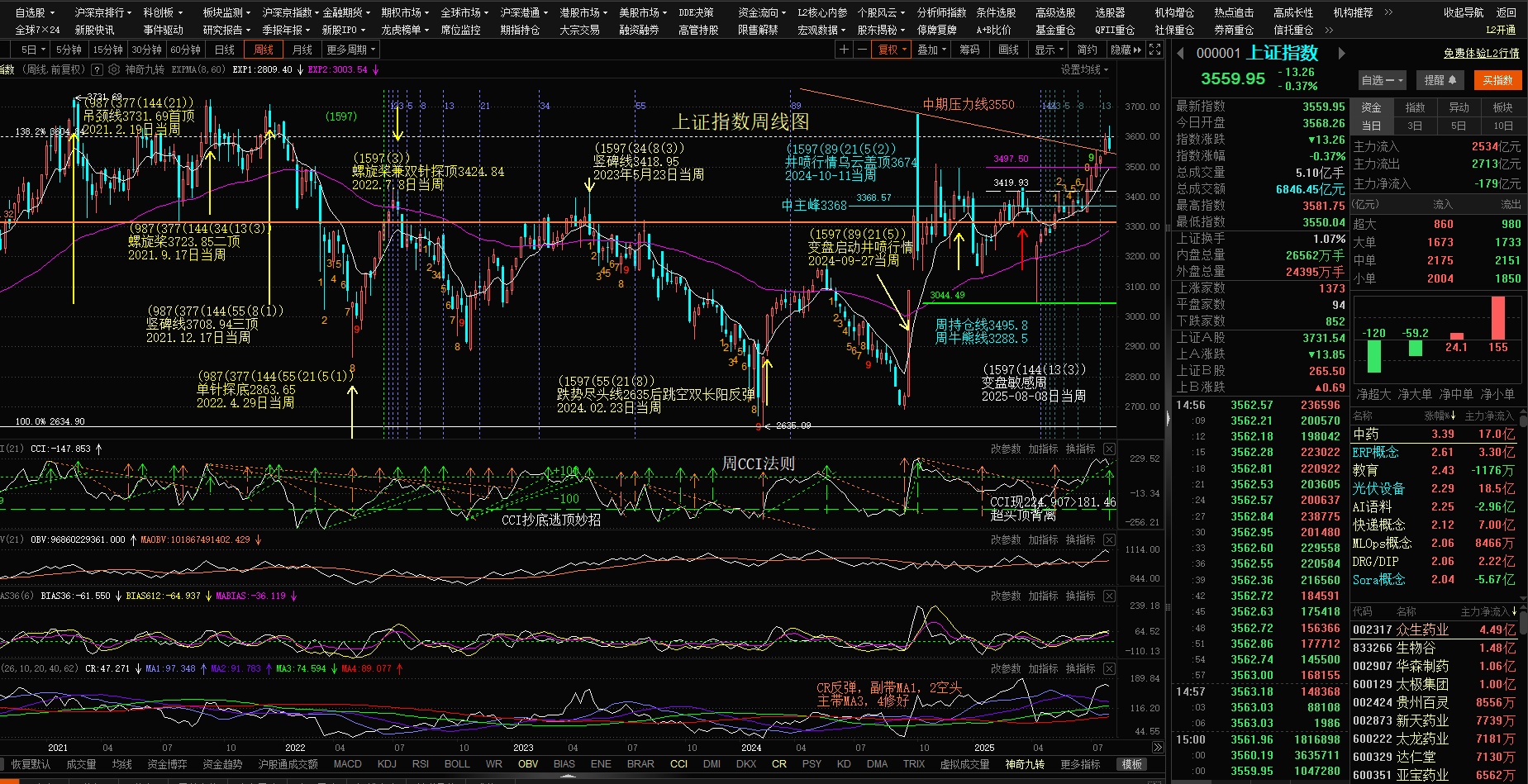Switch chart to 60分钟 period
Screen dimensions: 1528x784
(x=186, y=50)
